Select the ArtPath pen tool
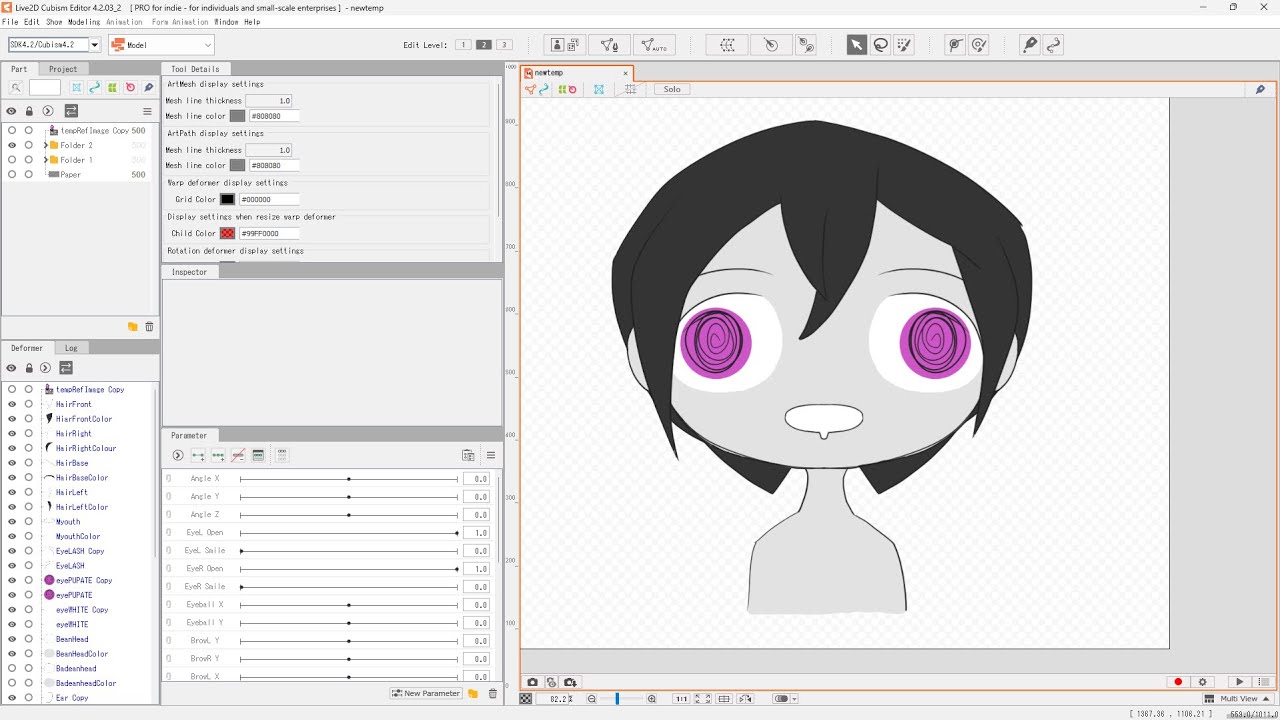Screen dimensions: 1280x720 1030,45
